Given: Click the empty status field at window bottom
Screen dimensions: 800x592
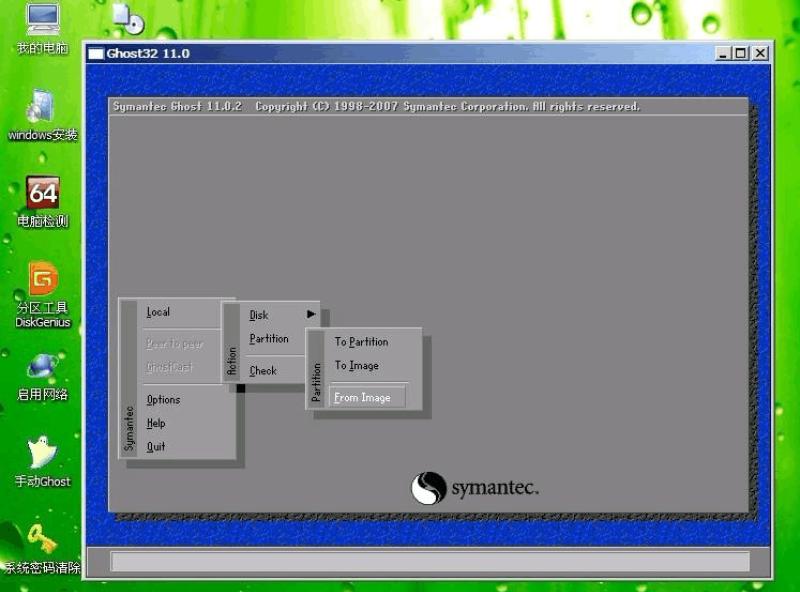Looking at the screenshot, I should 430,561.
